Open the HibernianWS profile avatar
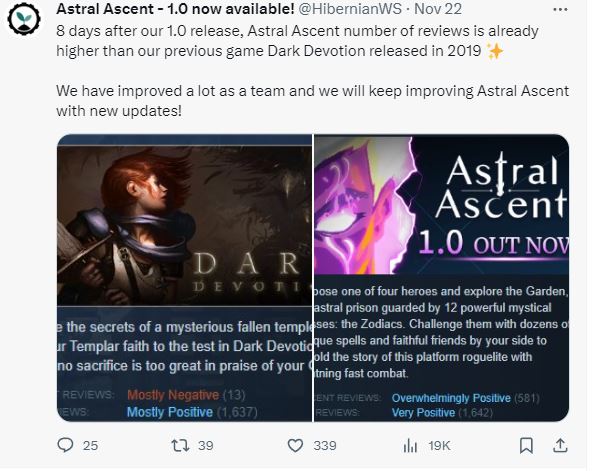Viewport: 593px width, 471px height. 24,17
